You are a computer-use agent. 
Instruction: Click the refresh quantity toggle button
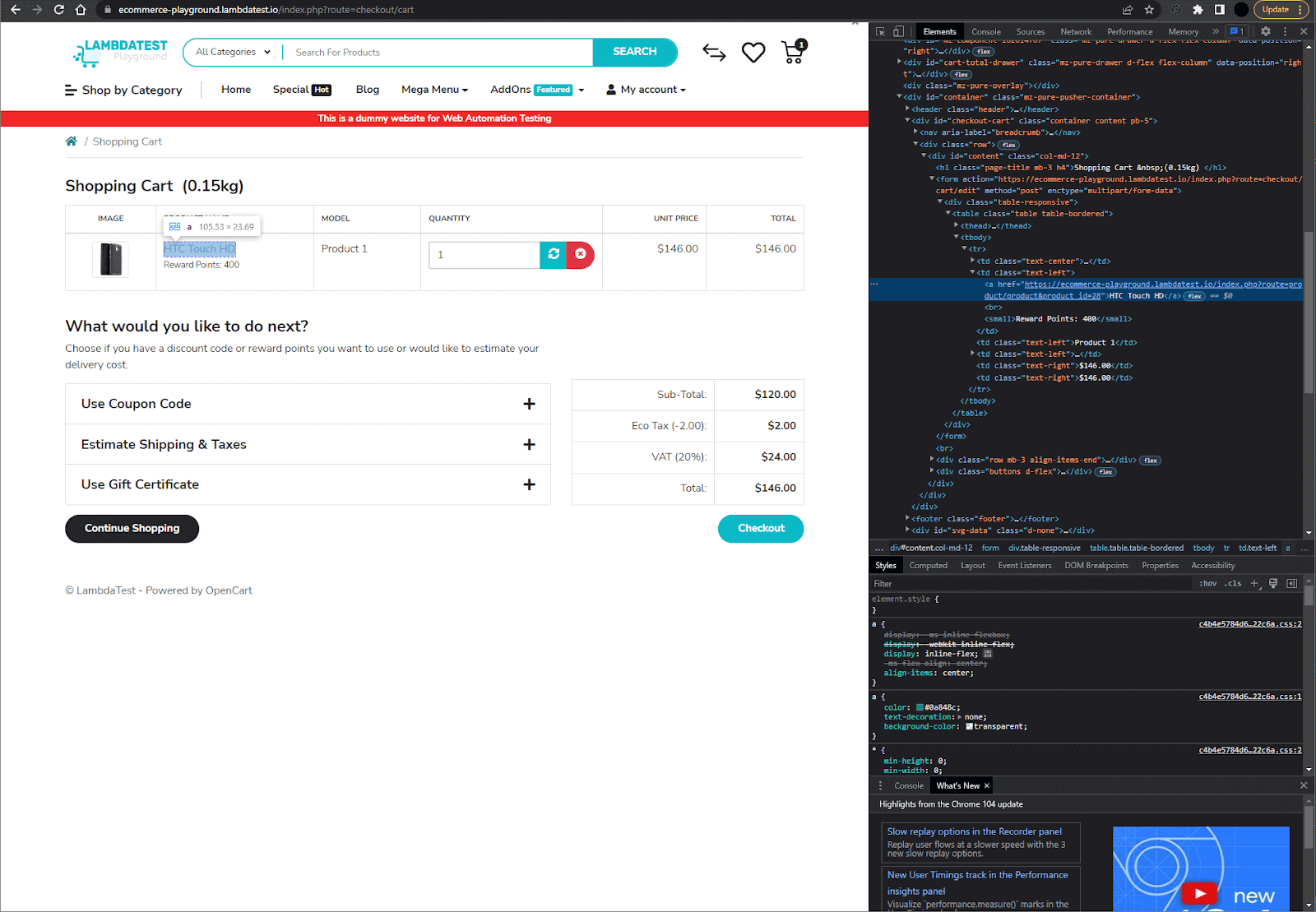[x=553, y=255]
